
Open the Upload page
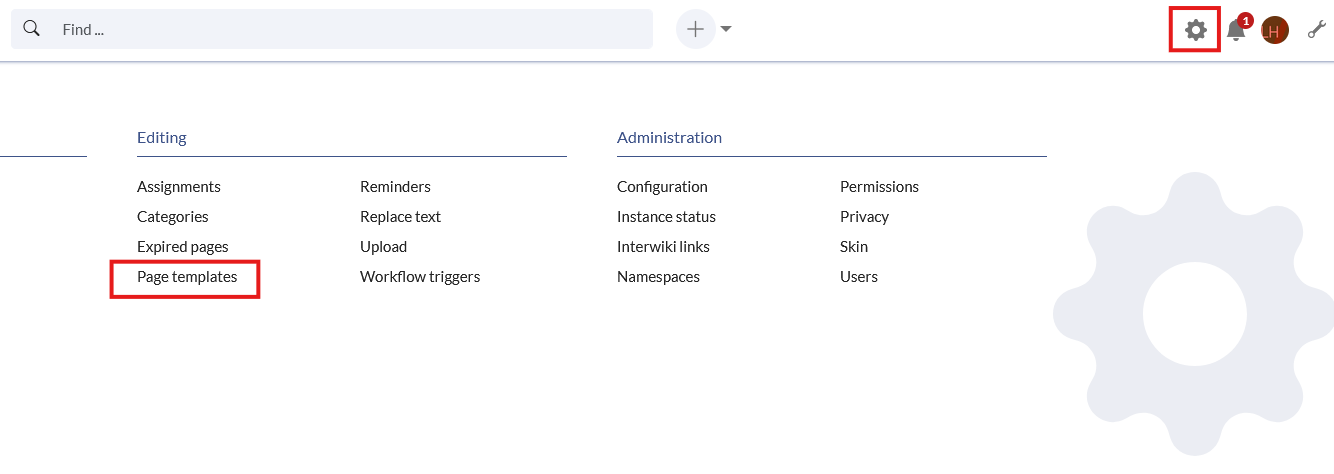pos(383,247)
